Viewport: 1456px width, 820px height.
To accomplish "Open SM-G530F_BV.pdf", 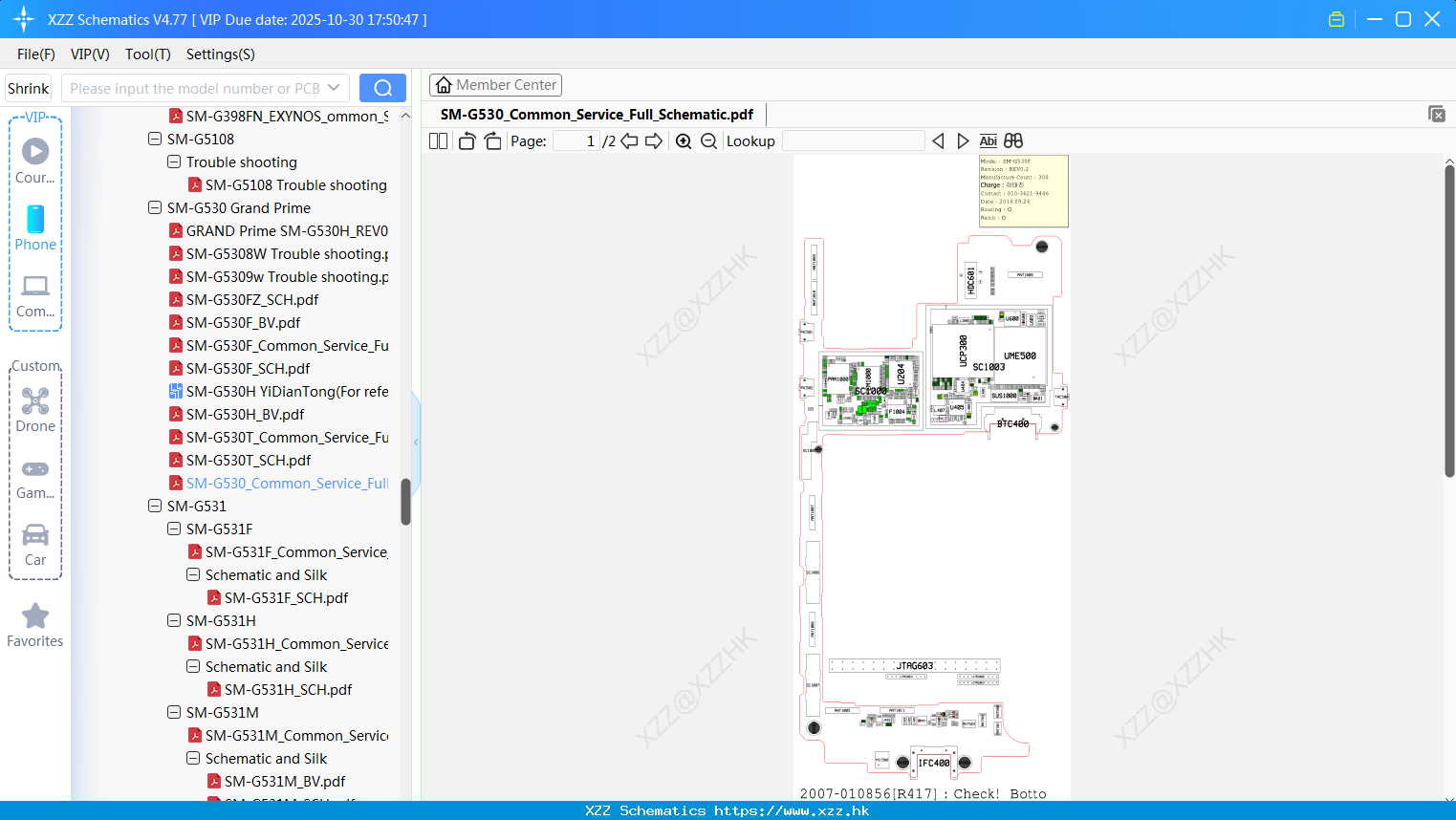I will (234, 322).
